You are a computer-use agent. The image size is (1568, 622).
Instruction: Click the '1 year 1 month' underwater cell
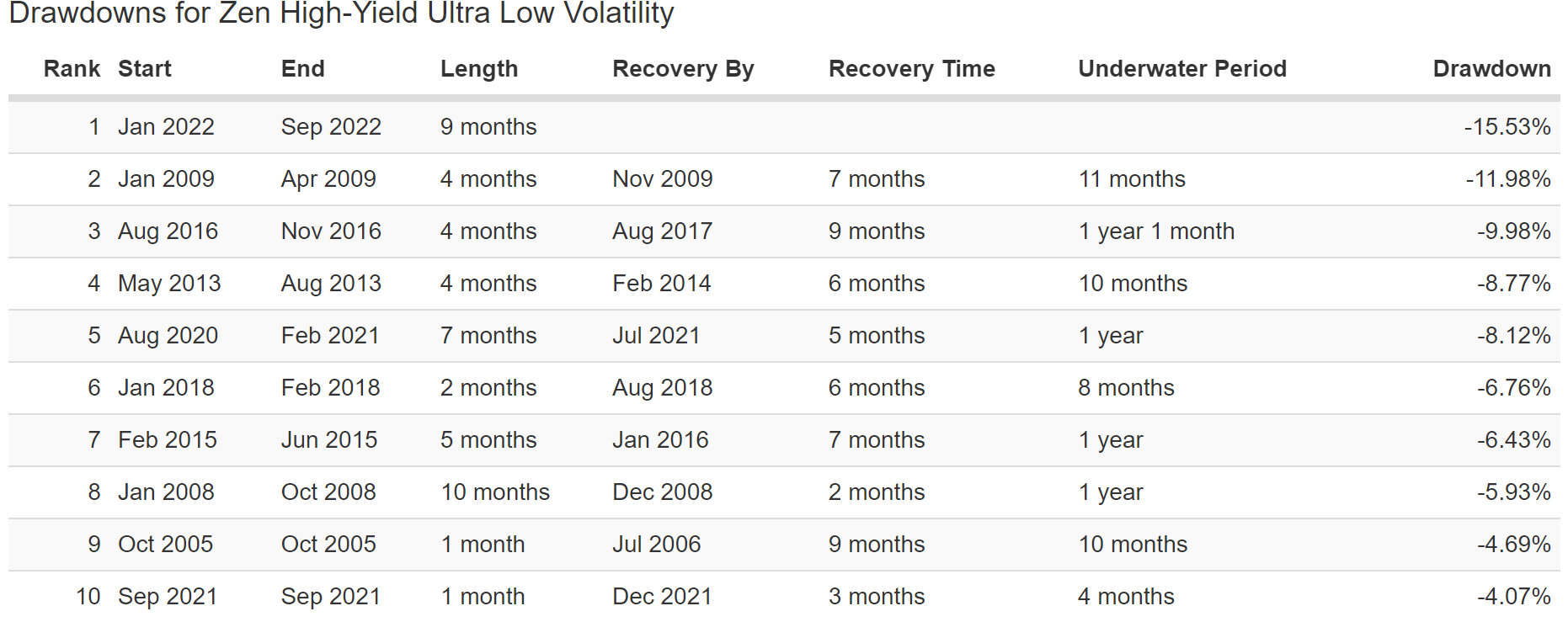(1155, 231)
